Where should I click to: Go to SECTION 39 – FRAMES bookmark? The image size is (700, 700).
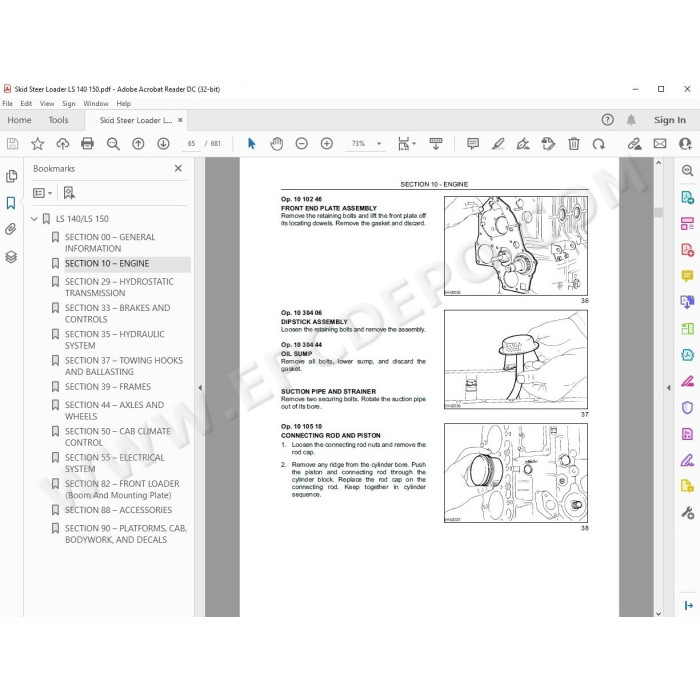108,387
